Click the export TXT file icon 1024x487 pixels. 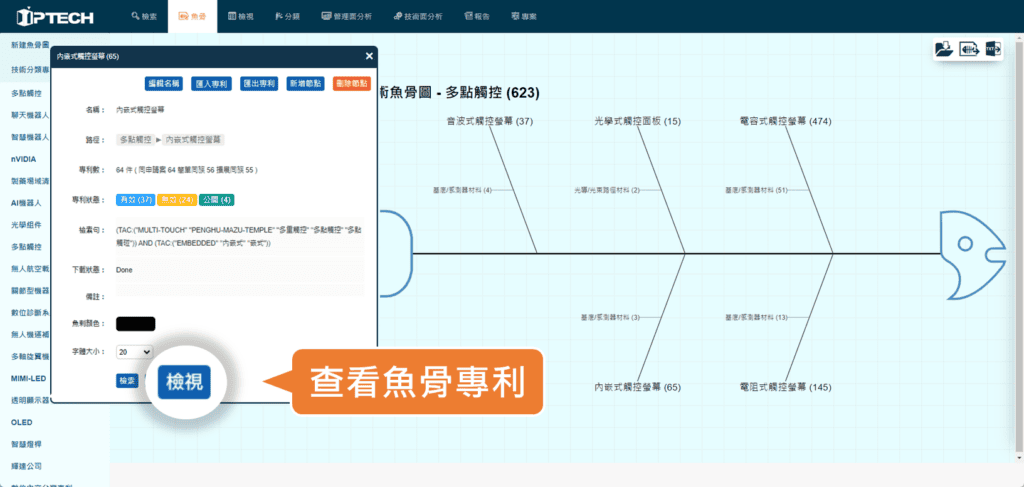tap(992, 49)
